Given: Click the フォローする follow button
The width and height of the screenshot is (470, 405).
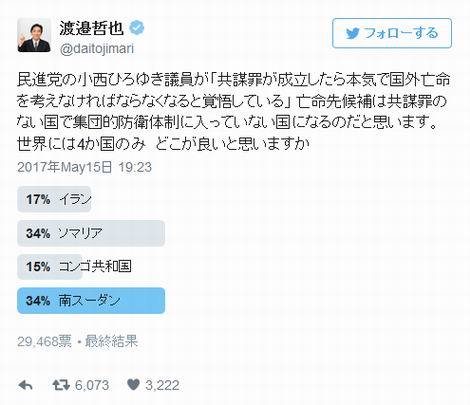Looking at the screenshot, I should [x=392, y=33].
